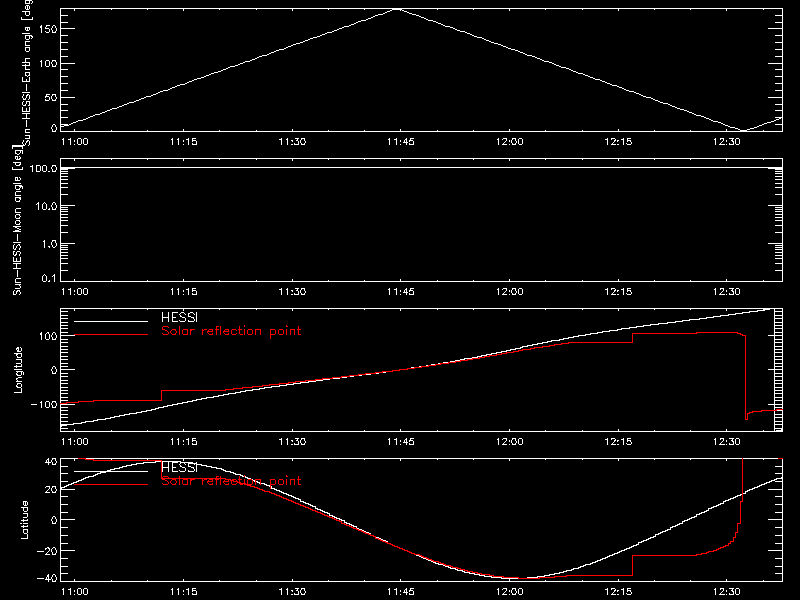Screen dimensions: 800x600
Task: Click the Sun-HESSI-Earth angle axis label
Action: coord(27,73)
